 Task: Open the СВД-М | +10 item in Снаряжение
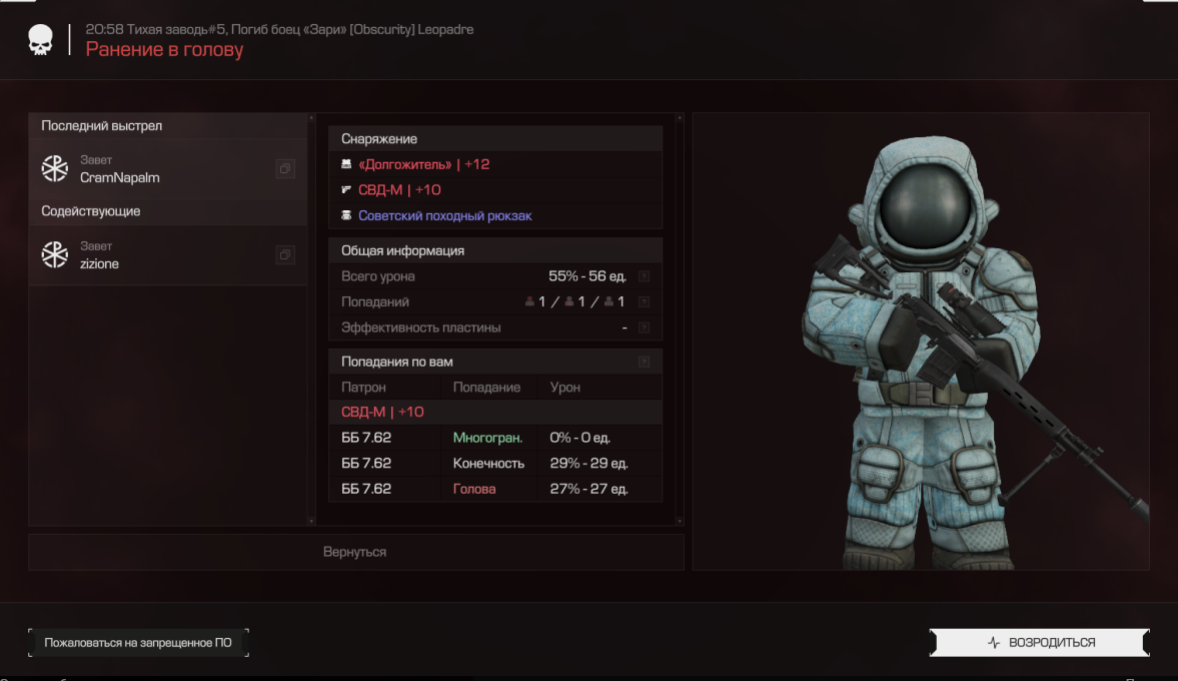tap(400, 189)
